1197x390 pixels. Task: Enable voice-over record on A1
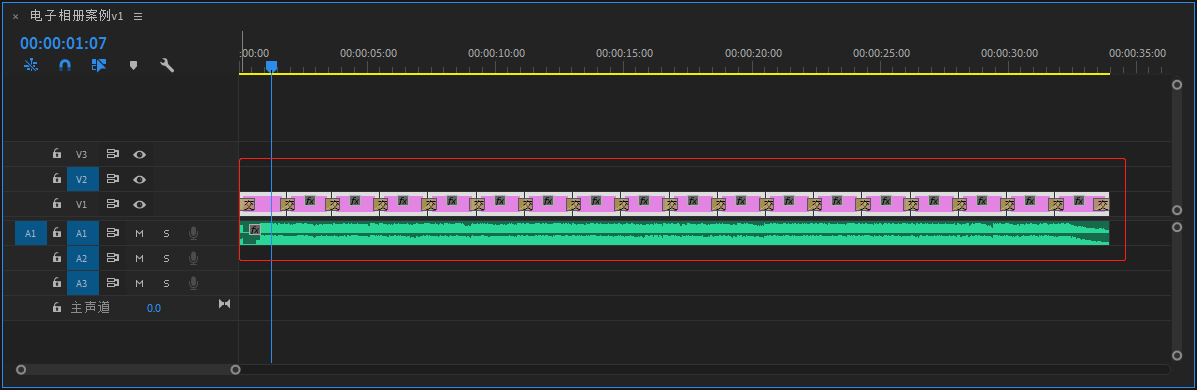point(194,233)
